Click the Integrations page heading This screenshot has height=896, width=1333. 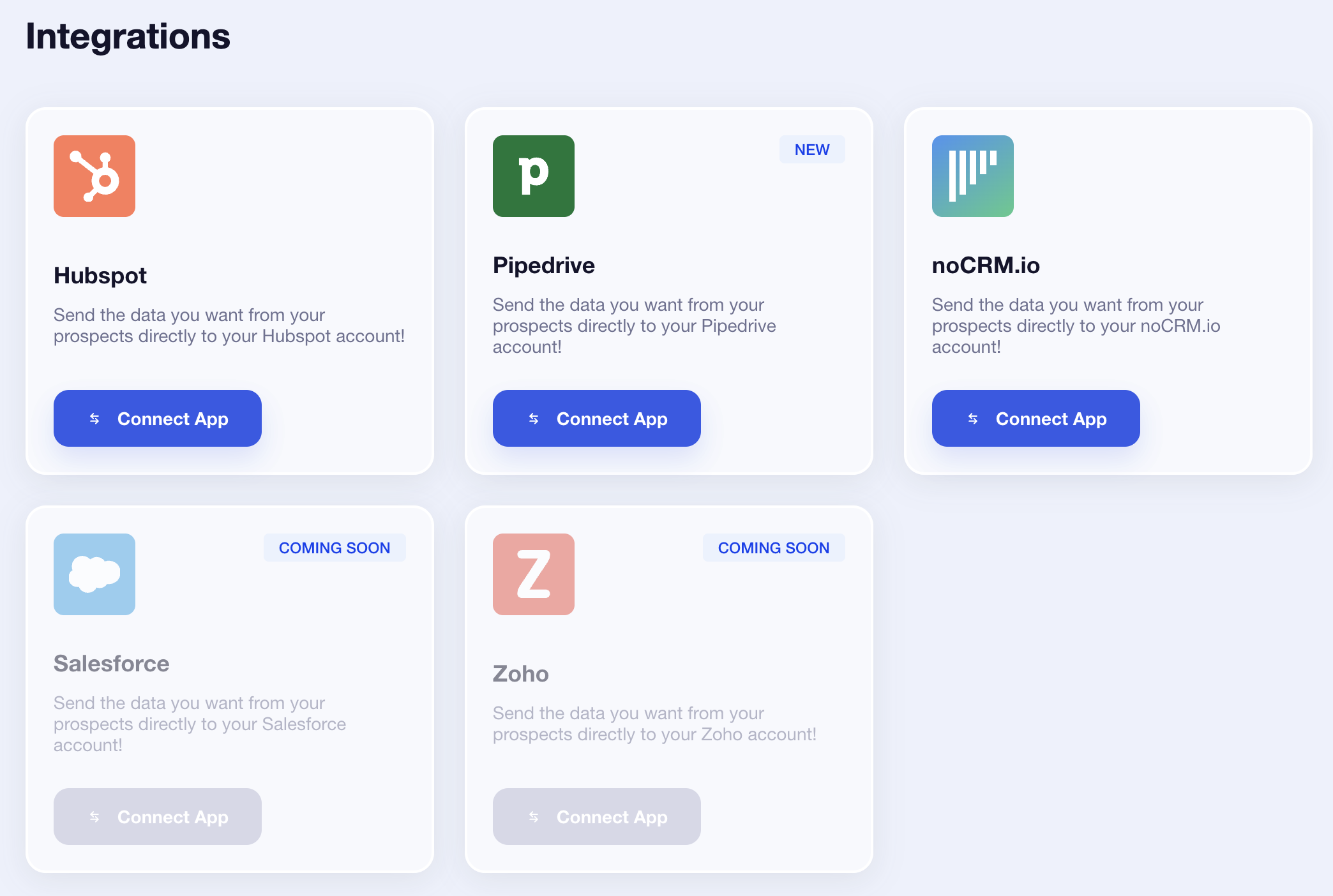(128, 37)
